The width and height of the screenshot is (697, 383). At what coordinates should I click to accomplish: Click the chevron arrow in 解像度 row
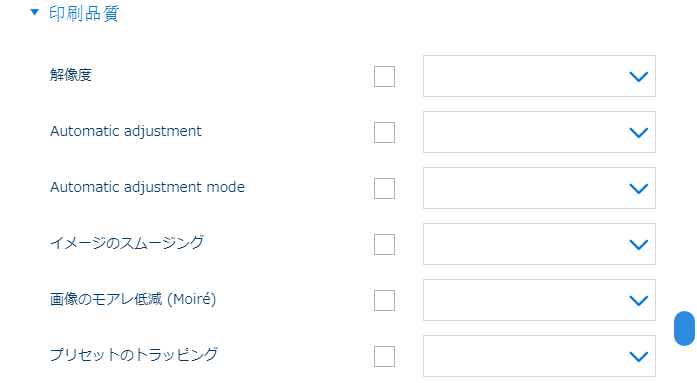coord(639,77)
